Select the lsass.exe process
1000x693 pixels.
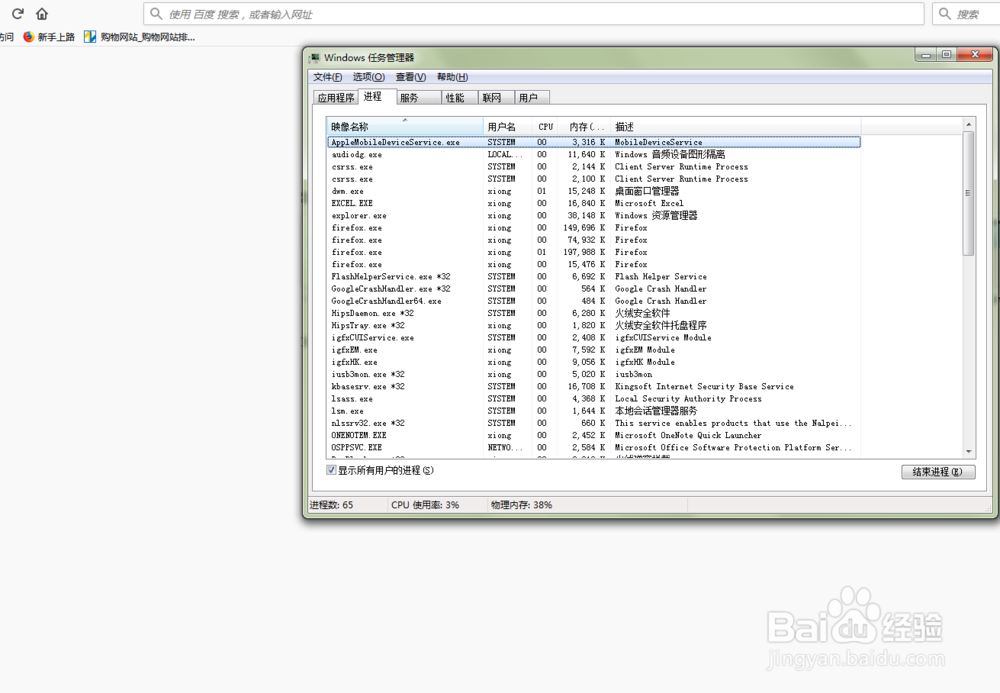(x=594, y=398)
